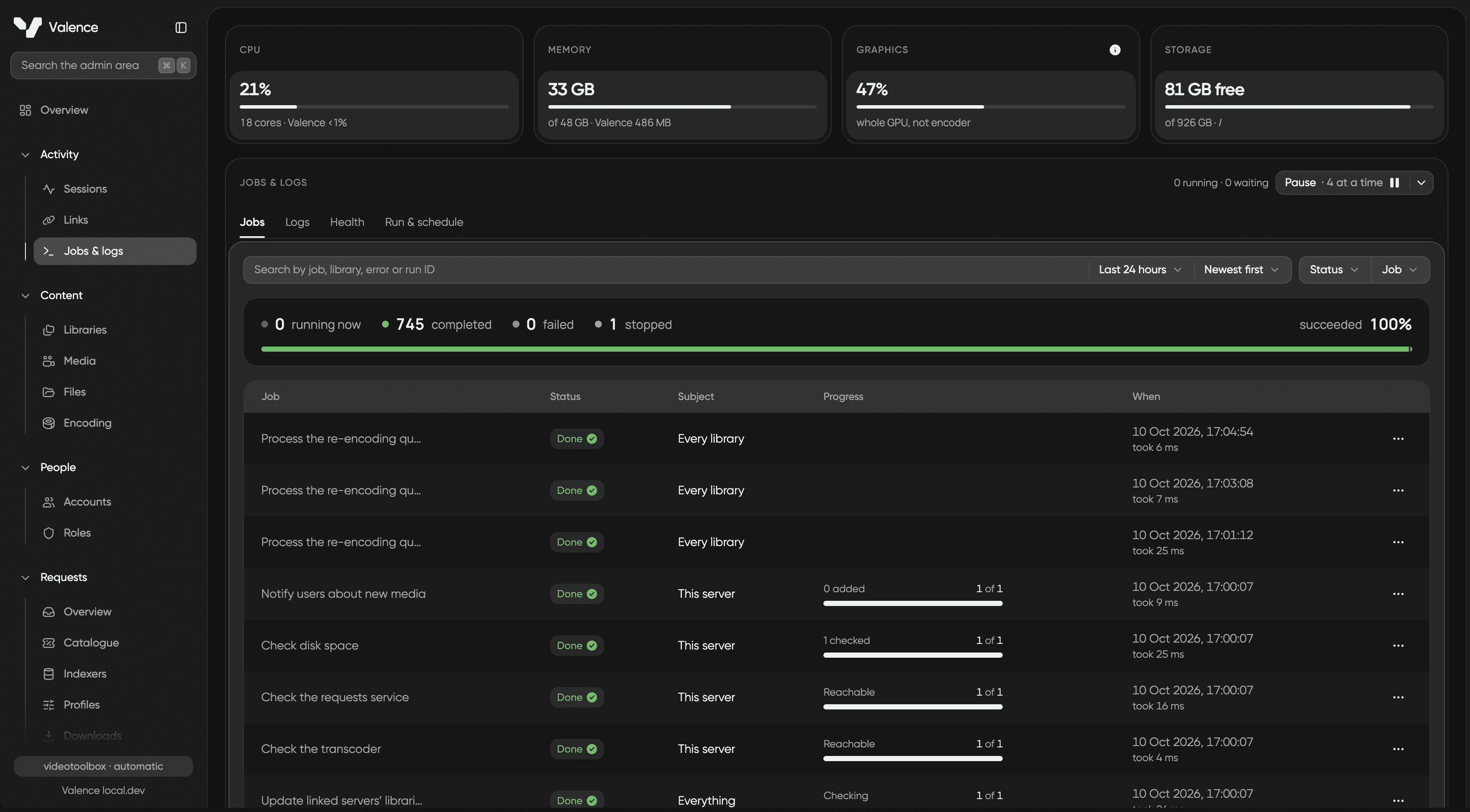Viewport: 1470px width, 812px height.
Task: Open the Newest first sort dropdown
Action: tap(1241, 270)
